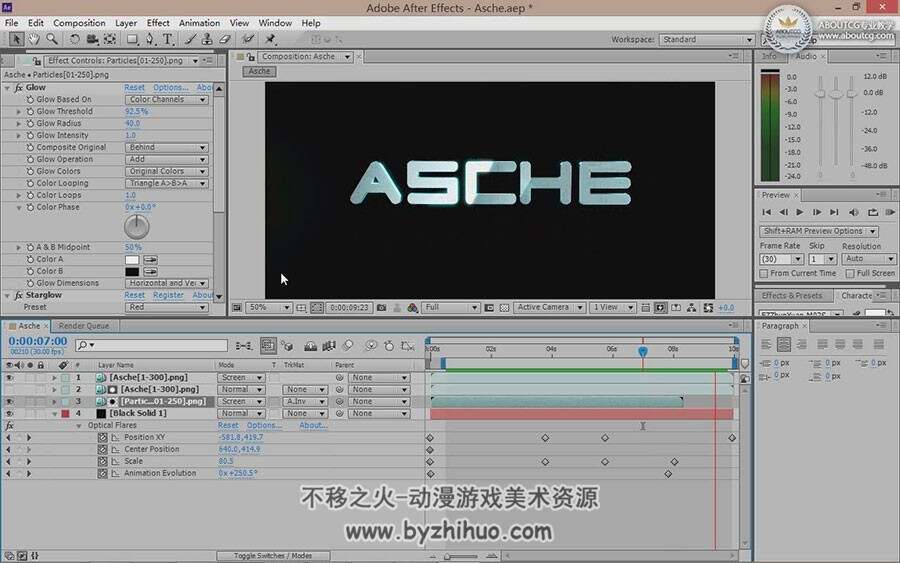Viewport: 900px width, 563px height.
Task: Open the Active Camera dropdown
Action: point(549,308)
